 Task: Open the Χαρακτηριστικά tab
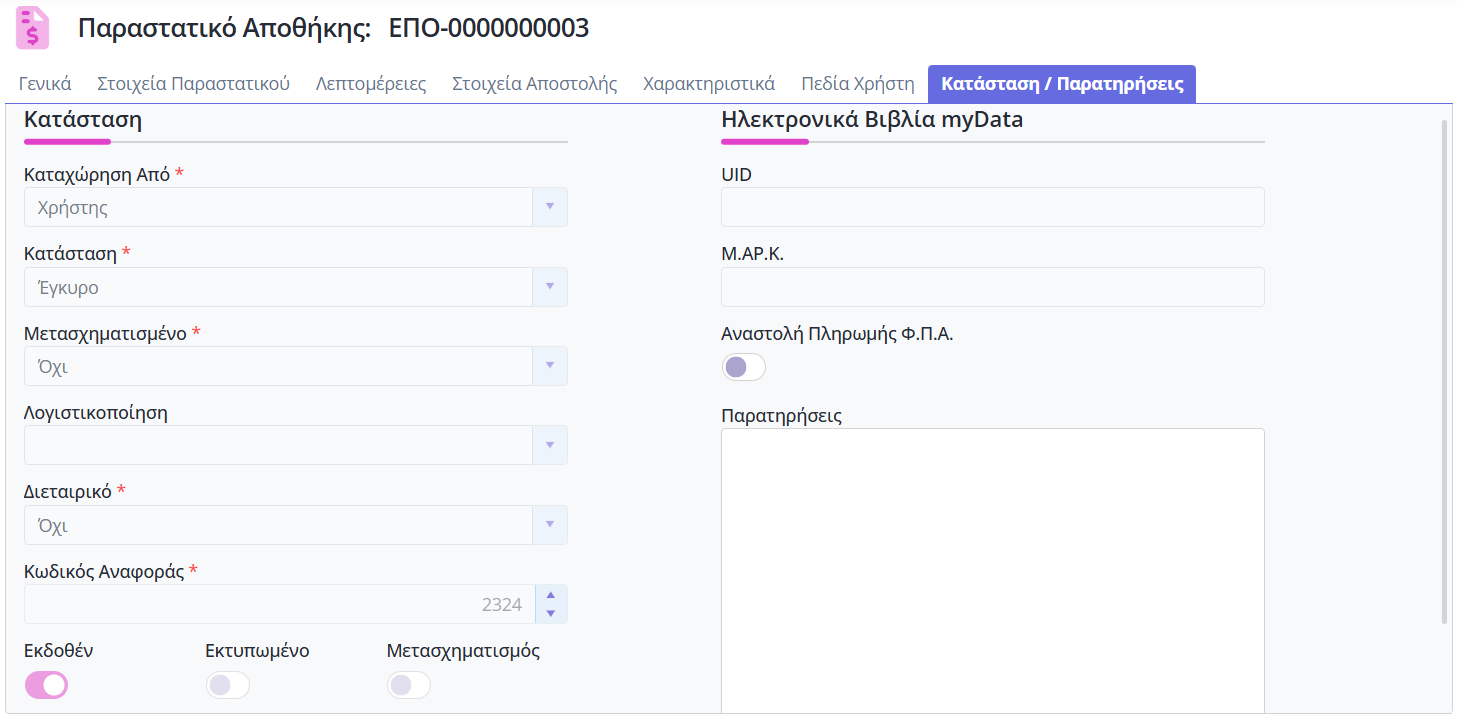point(709,84)
